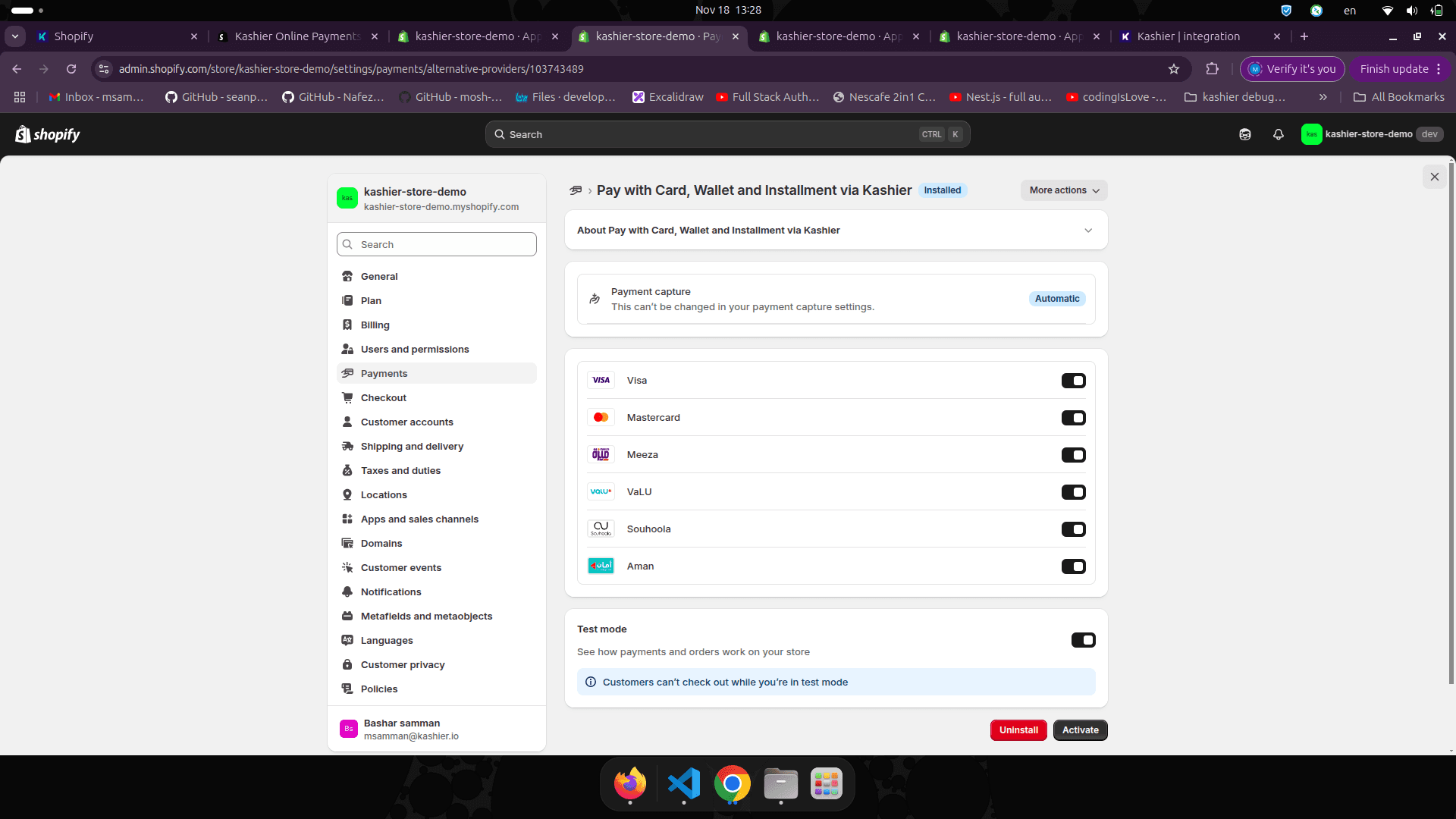Open the Inbox bookmark
The width and height of the screenshot is (1456, 819).
96,97
